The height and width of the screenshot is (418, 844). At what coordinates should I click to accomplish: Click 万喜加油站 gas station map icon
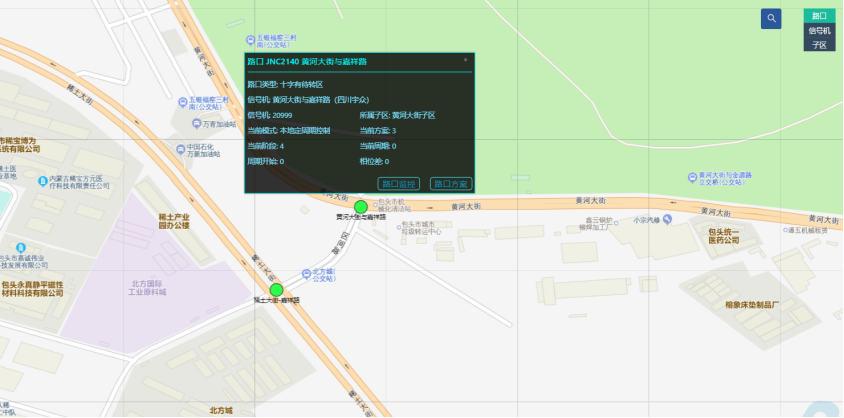point(196,123)
